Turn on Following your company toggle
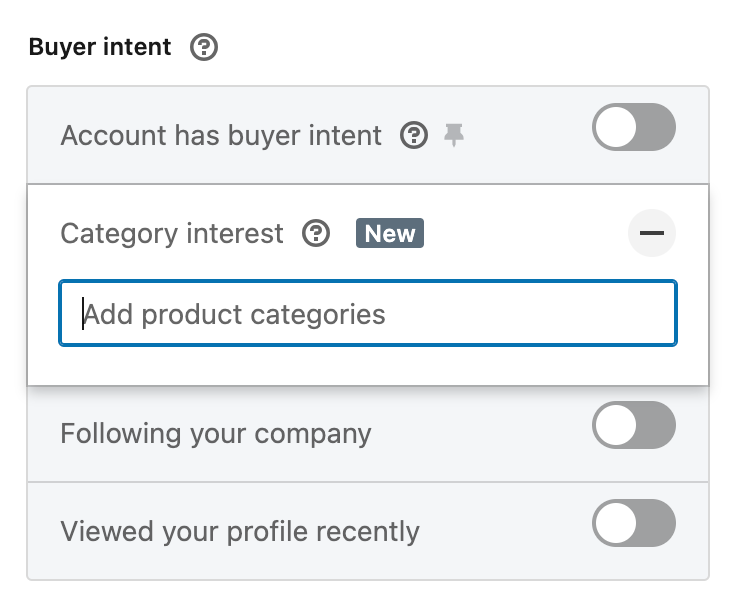The height and width of the screenshot is (613, 737). coord(634,425)
